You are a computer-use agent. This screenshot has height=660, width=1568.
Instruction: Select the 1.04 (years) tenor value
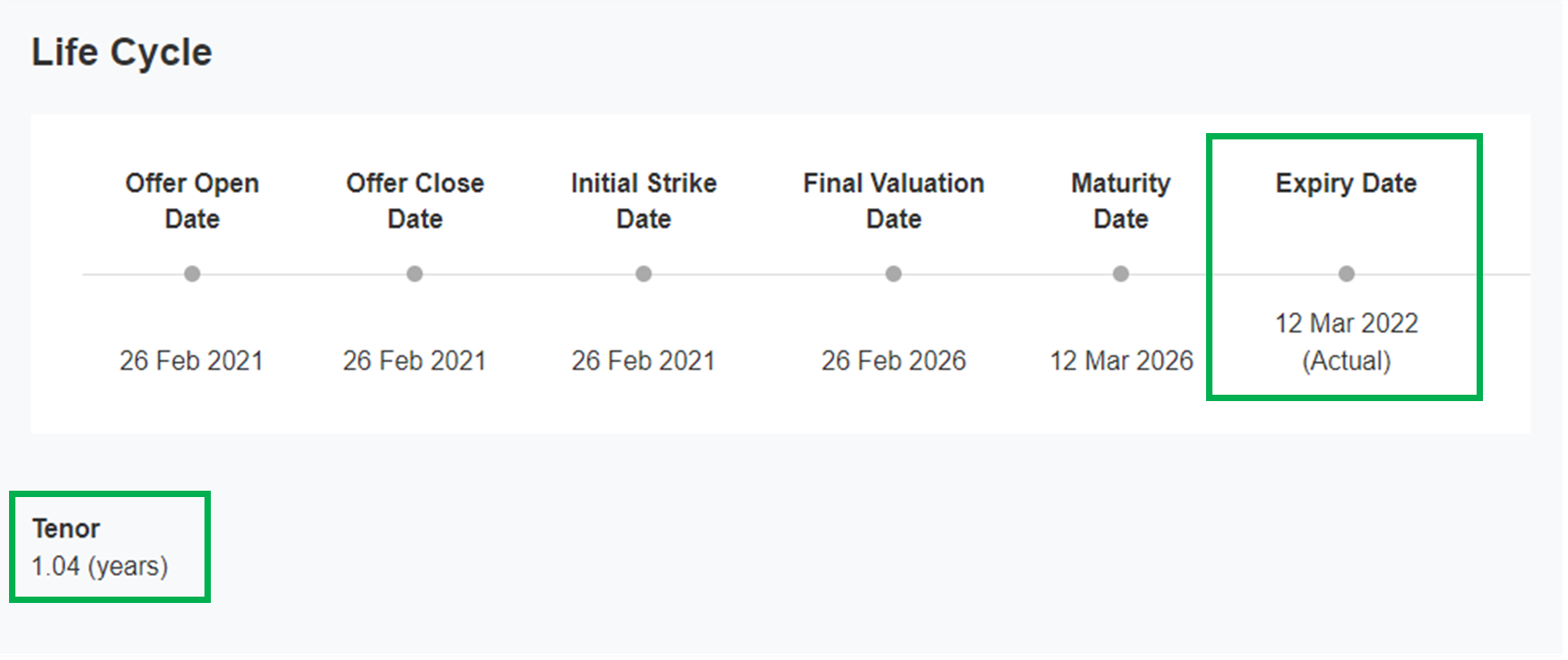(100, 567)
